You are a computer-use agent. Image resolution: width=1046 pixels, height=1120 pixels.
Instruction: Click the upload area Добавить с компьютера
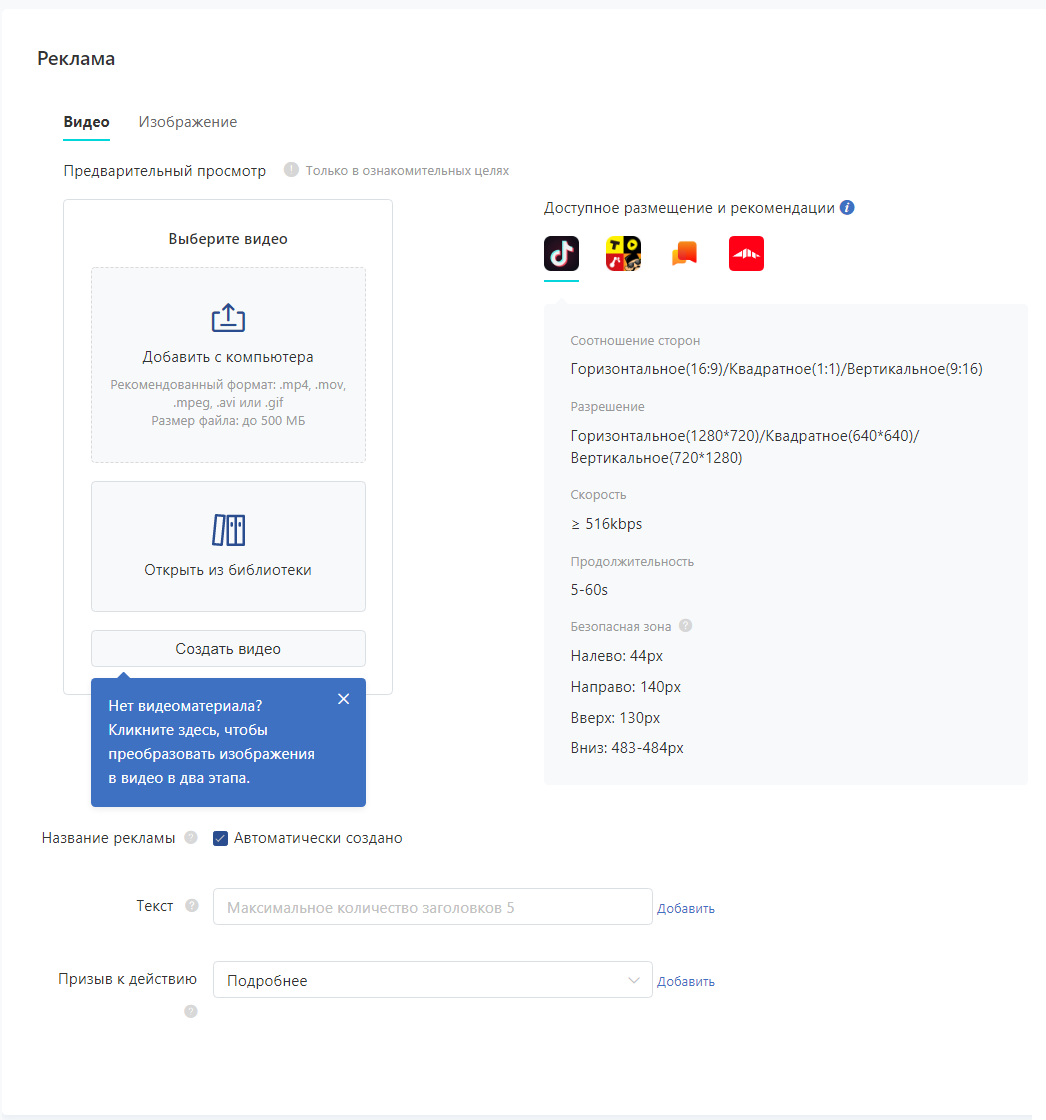pos(228,364)
